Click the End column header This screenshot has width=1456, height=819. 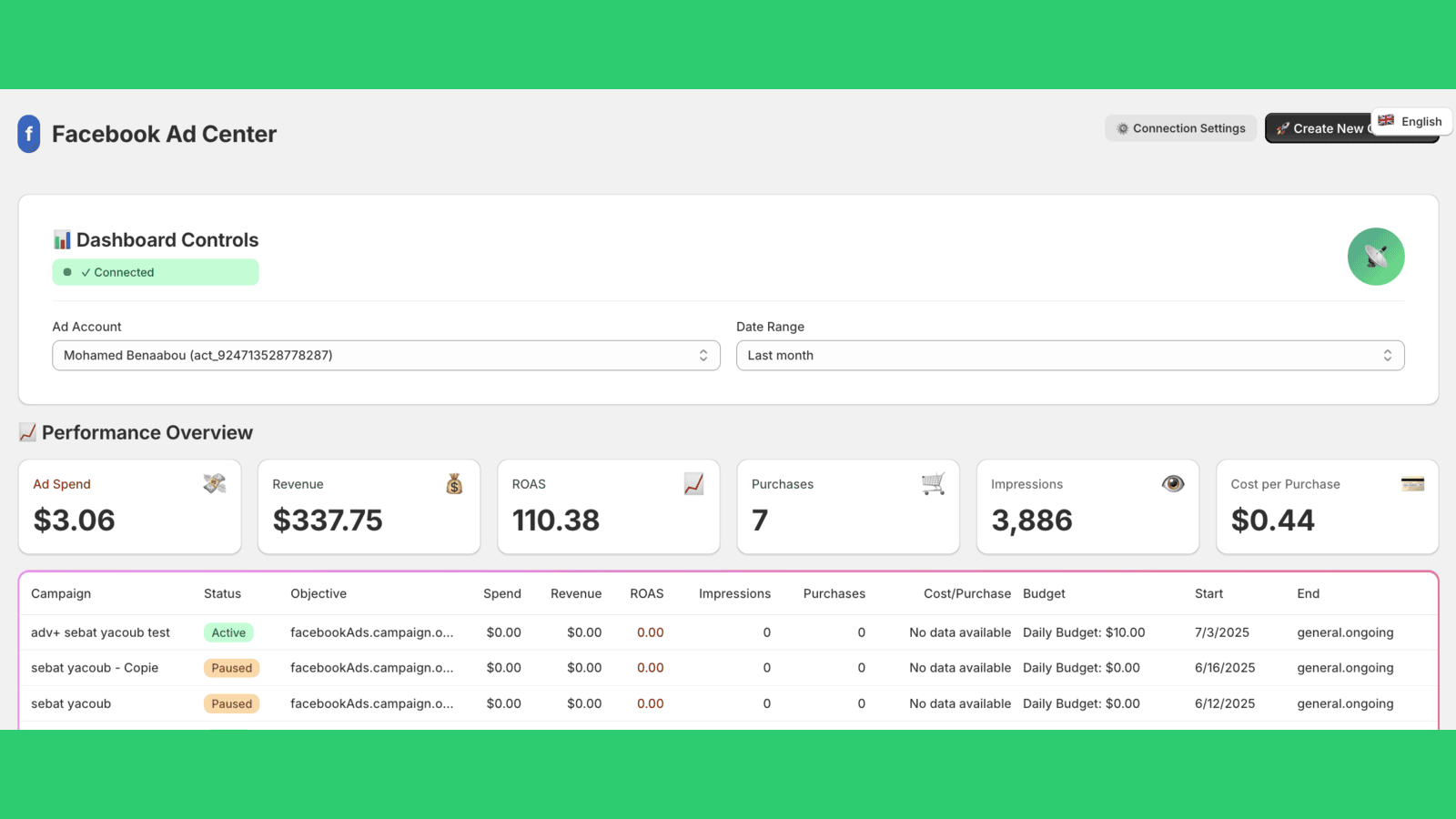point(1308,593)
